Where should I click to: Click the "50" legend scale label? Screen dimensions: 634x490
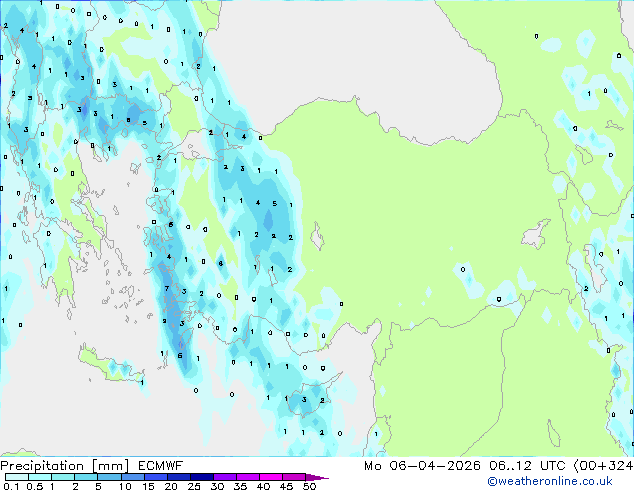(x=309, y=486)
